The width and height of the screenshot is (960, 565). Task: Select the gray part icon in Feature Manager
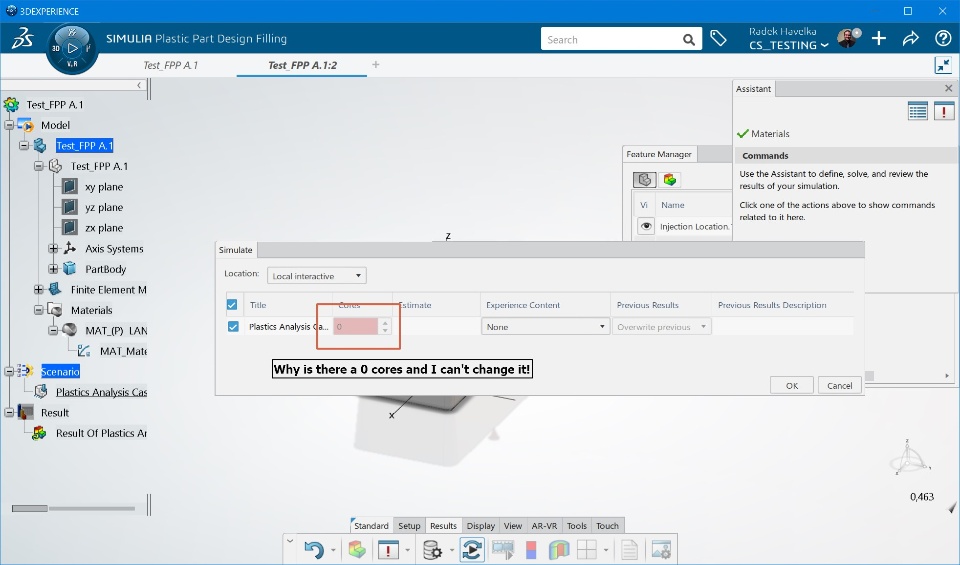click(645, 179)
